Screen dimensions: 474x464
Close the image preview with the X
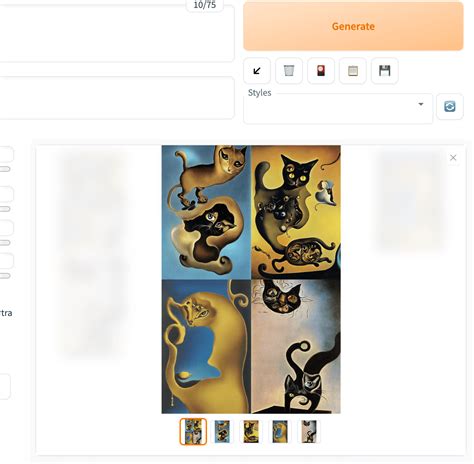pos(454,158)
